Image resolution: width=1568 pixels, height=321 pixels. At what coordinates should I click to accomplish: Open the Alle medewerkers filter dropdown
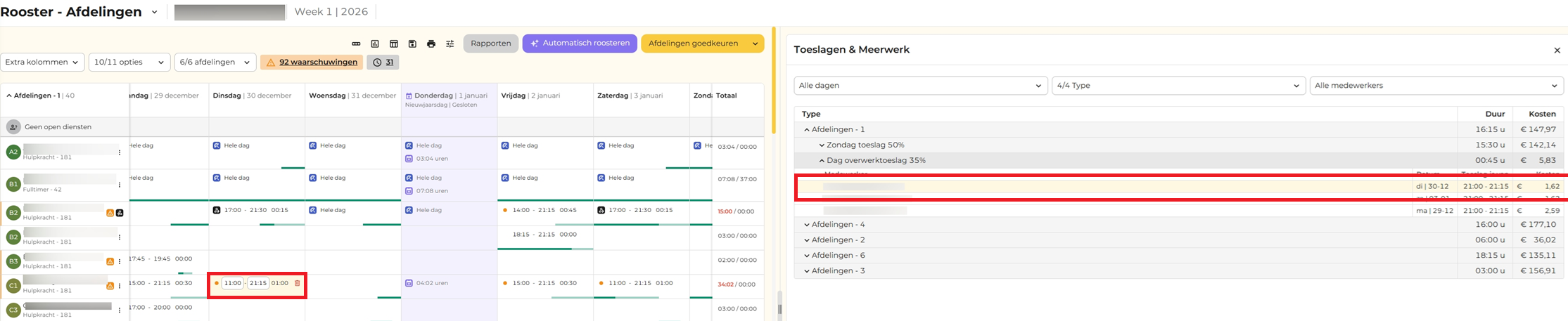pyautogui.click(x=1436, y=86)
